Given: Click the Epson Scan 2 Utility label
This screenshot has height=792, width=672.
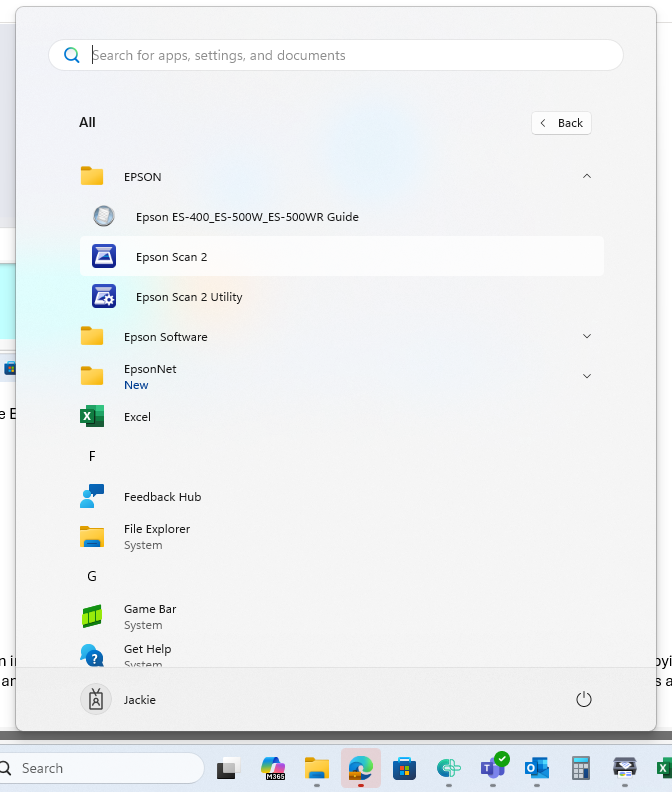Looking at the screenshot, I should [189, 297].
